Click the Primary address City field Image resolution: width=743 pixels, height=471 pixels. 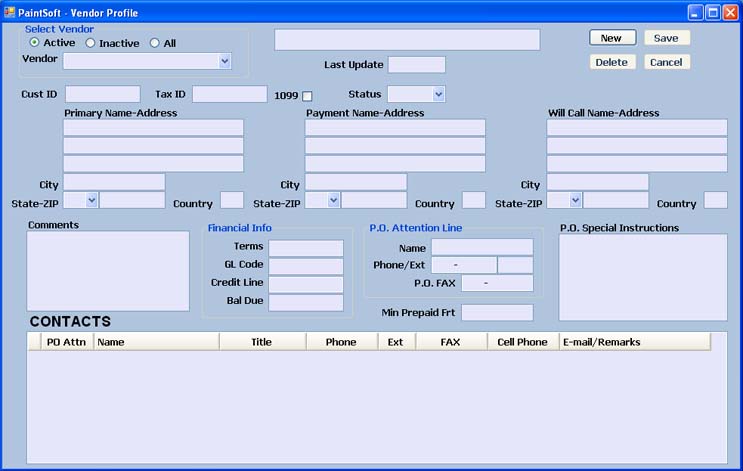pyautogui.click(x=114, y=182)
